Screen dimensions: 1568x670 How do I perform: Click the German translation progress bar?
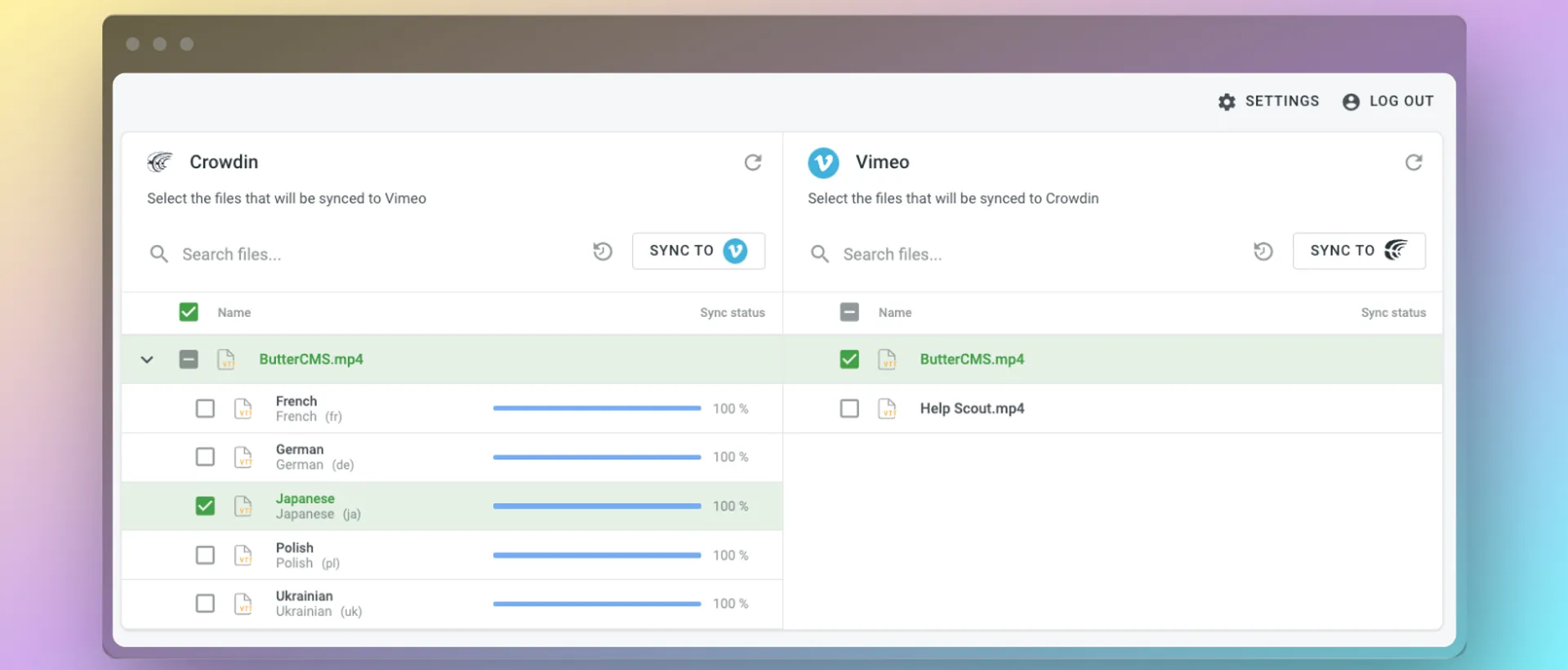click(596, 458)
